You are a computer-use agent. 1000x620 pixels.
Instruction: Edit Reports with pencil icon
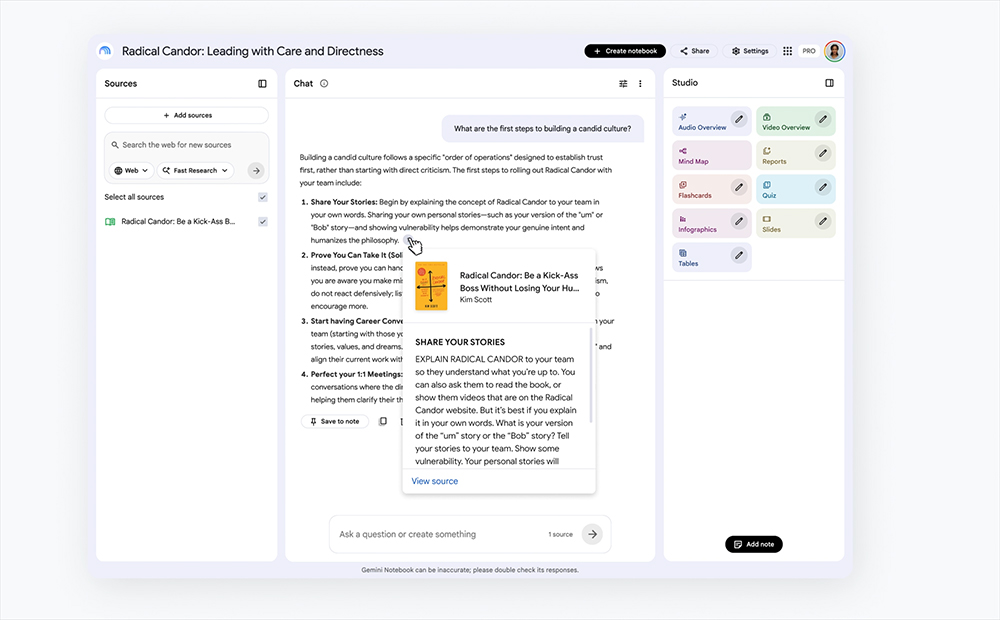pyautogui.click(x=823, y=153)
